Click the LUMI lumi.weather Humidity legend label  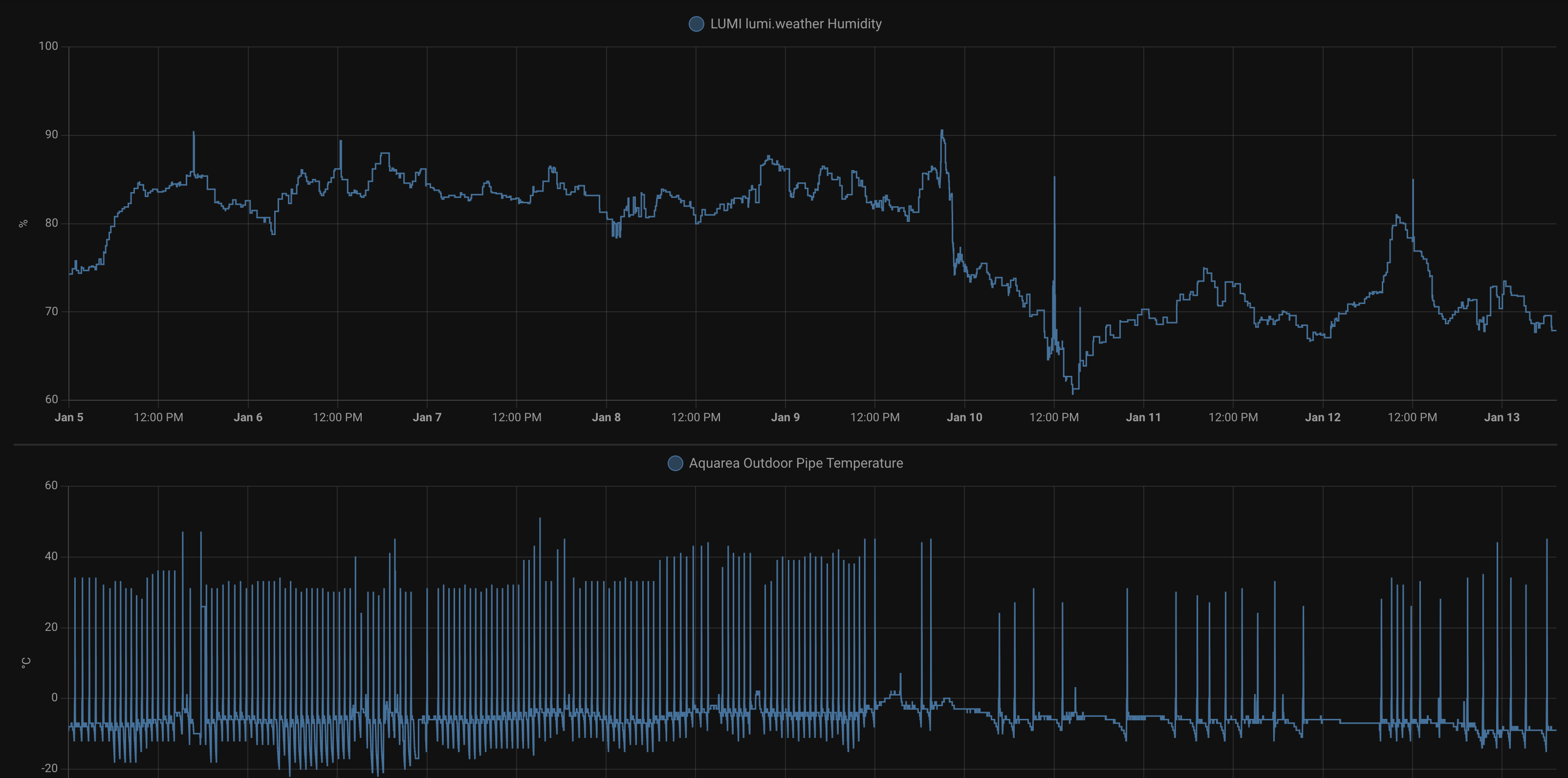[796, 24]
